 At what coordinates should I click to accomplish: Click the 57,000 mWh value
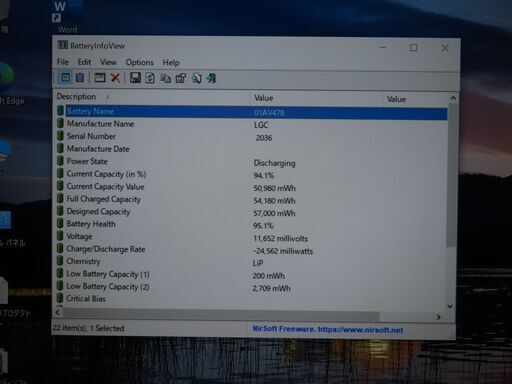coord(274,213)
